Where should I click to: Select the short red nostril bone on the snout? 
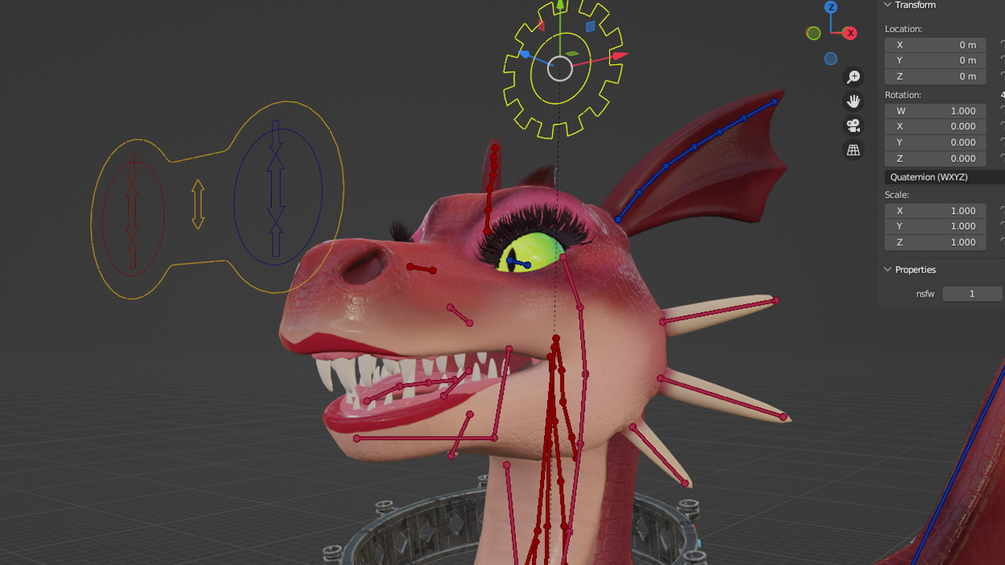point(421,268)
